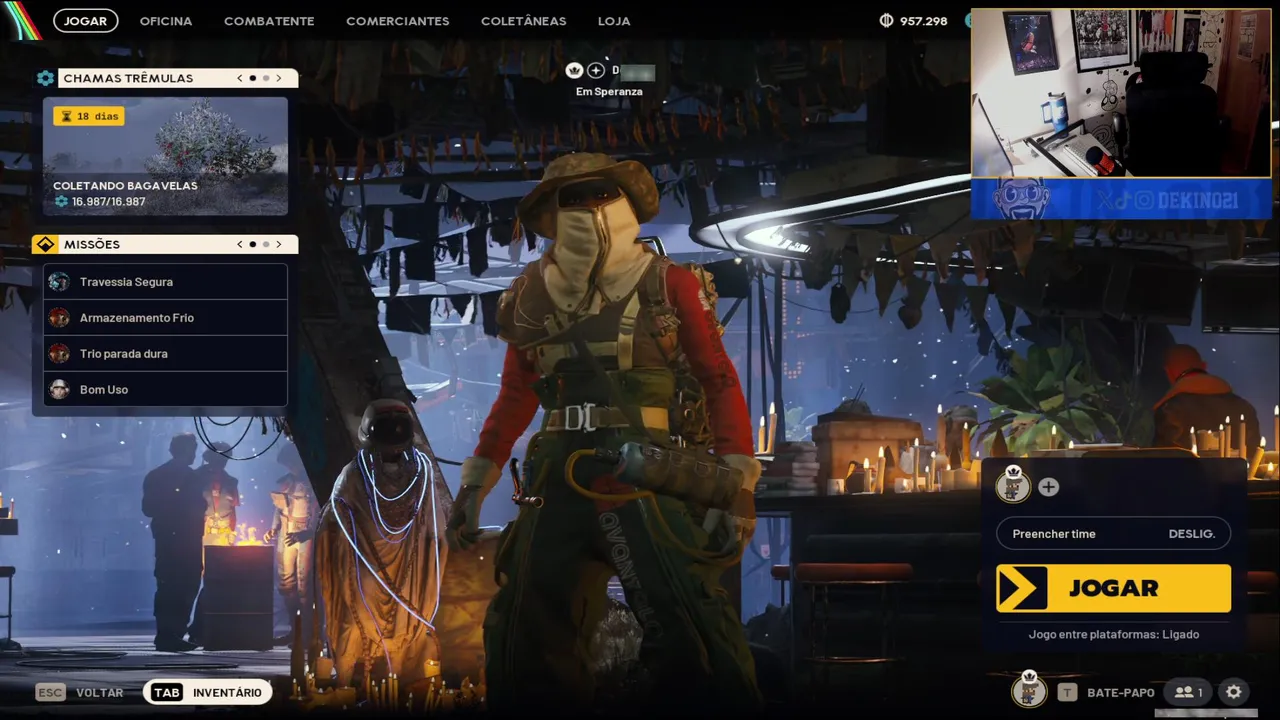The image size is (1280, 720).
Task: Click the squad leader avatar in party panel
Action: tap(1013, 485)
